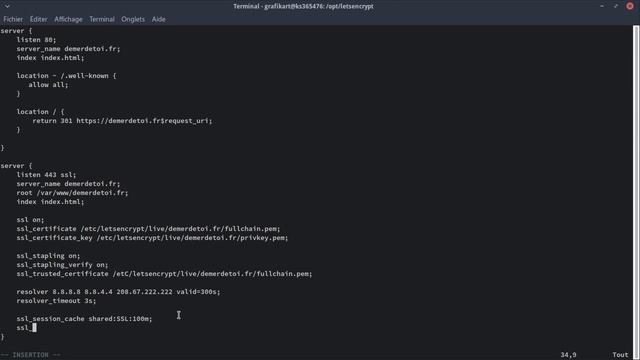The image size is (640, 360).
Task: Open the Affichage menu
Action: coord(68,19)
